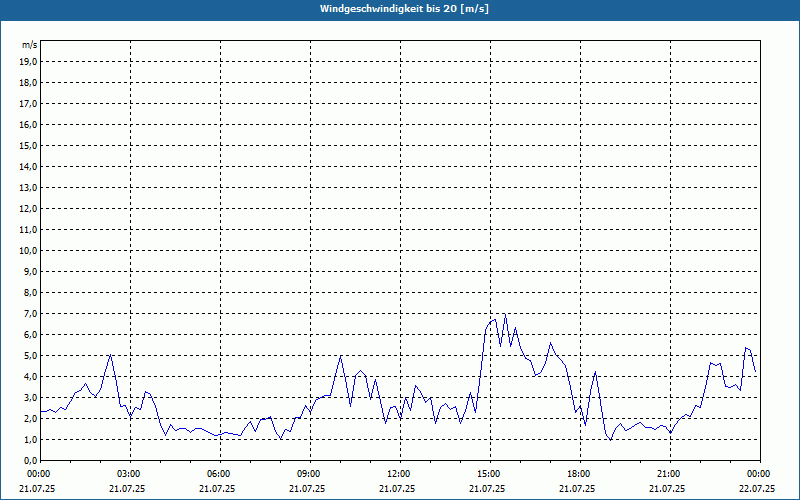Click the 10,0 value on y-axis

(28, 251)
